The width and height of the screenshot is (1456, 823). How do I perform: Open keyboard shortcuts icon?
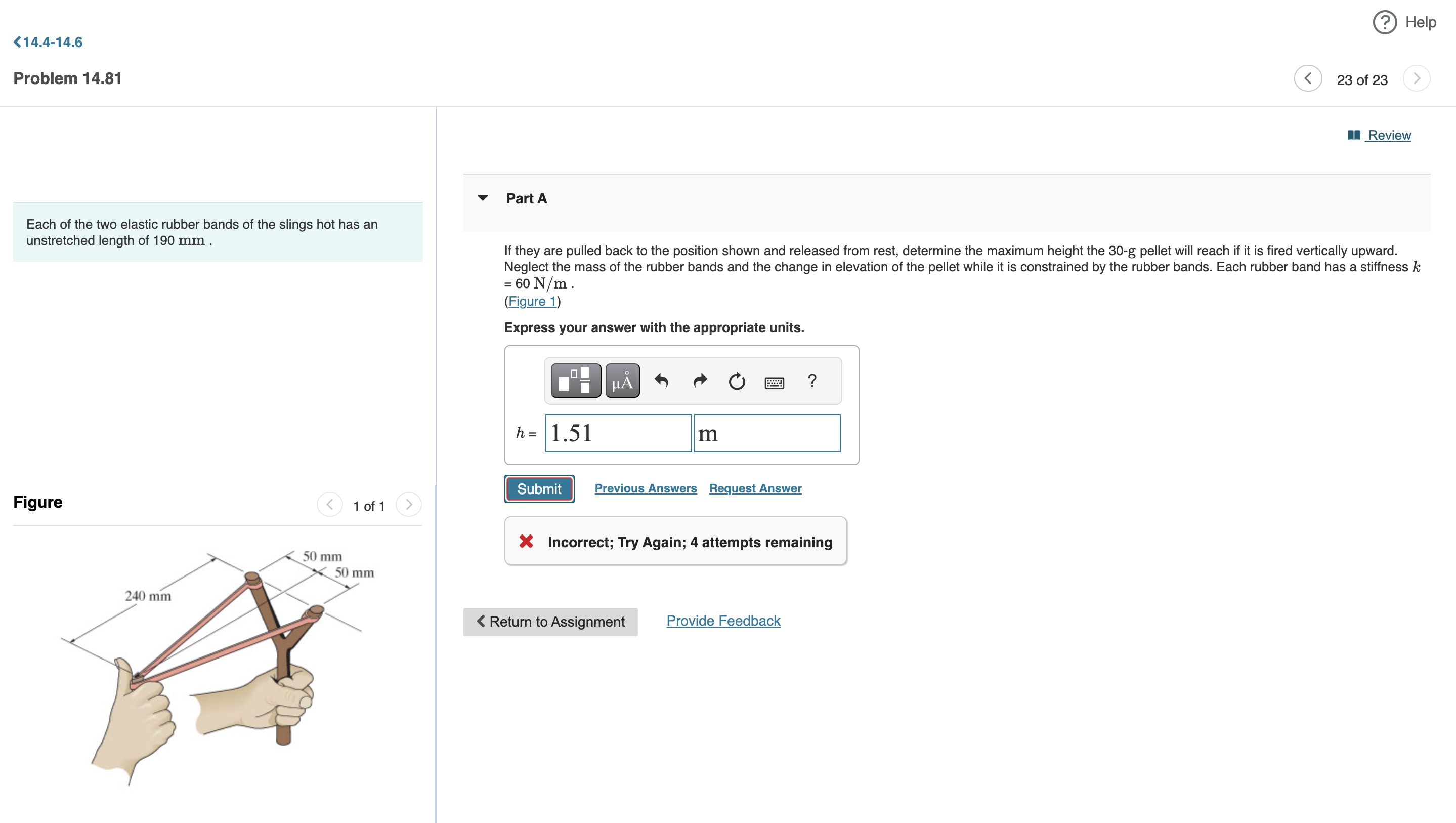coord(774,383)
